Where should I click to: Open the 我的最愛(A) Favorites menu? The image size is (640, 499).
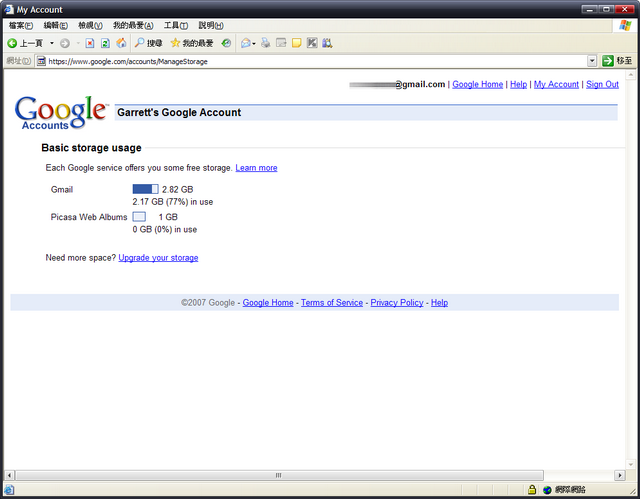(x=133, y=25)
